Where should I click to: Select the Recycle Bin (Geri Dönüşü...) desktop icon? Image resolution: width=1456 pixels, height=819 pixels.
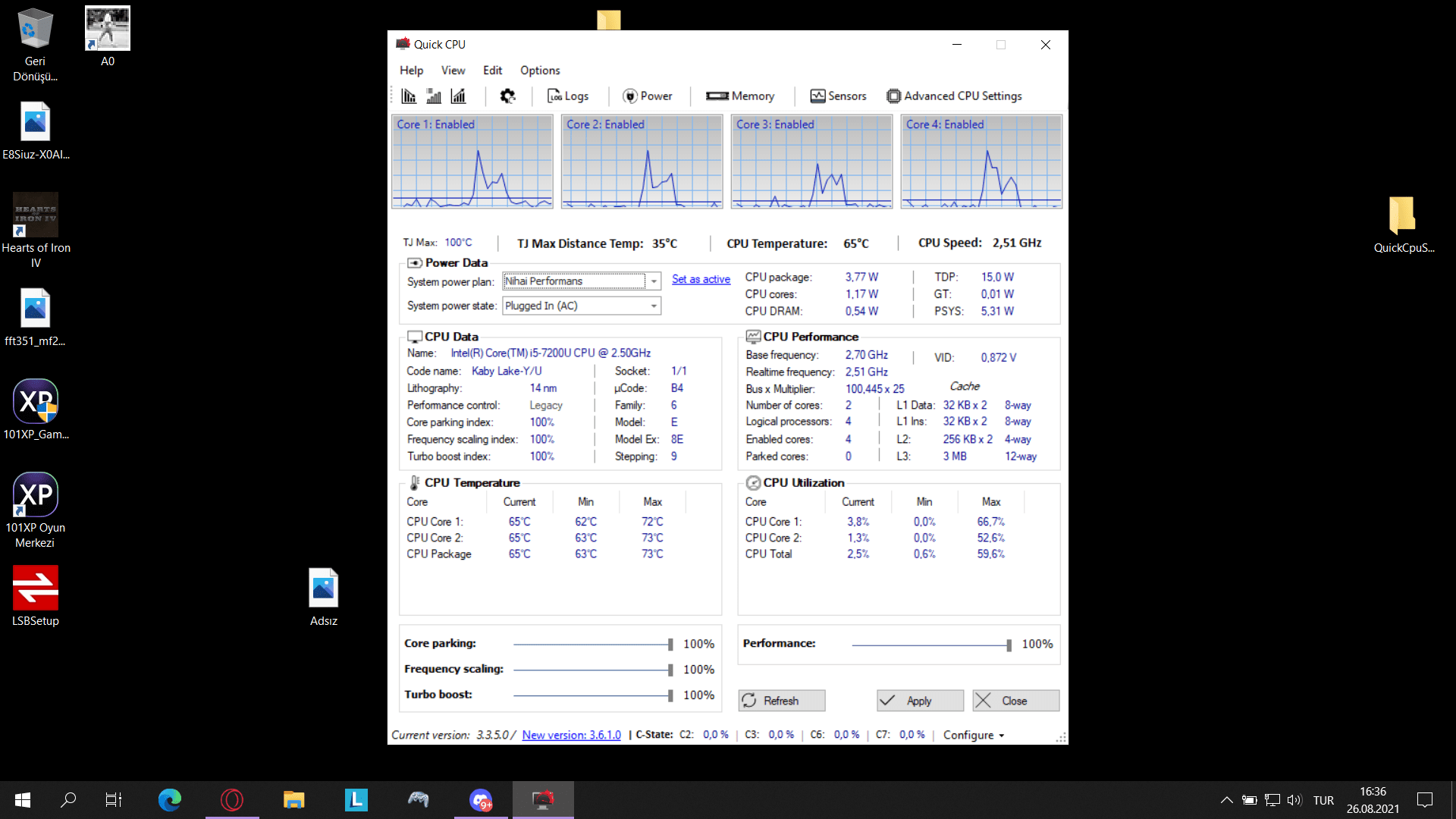point(35,44)
